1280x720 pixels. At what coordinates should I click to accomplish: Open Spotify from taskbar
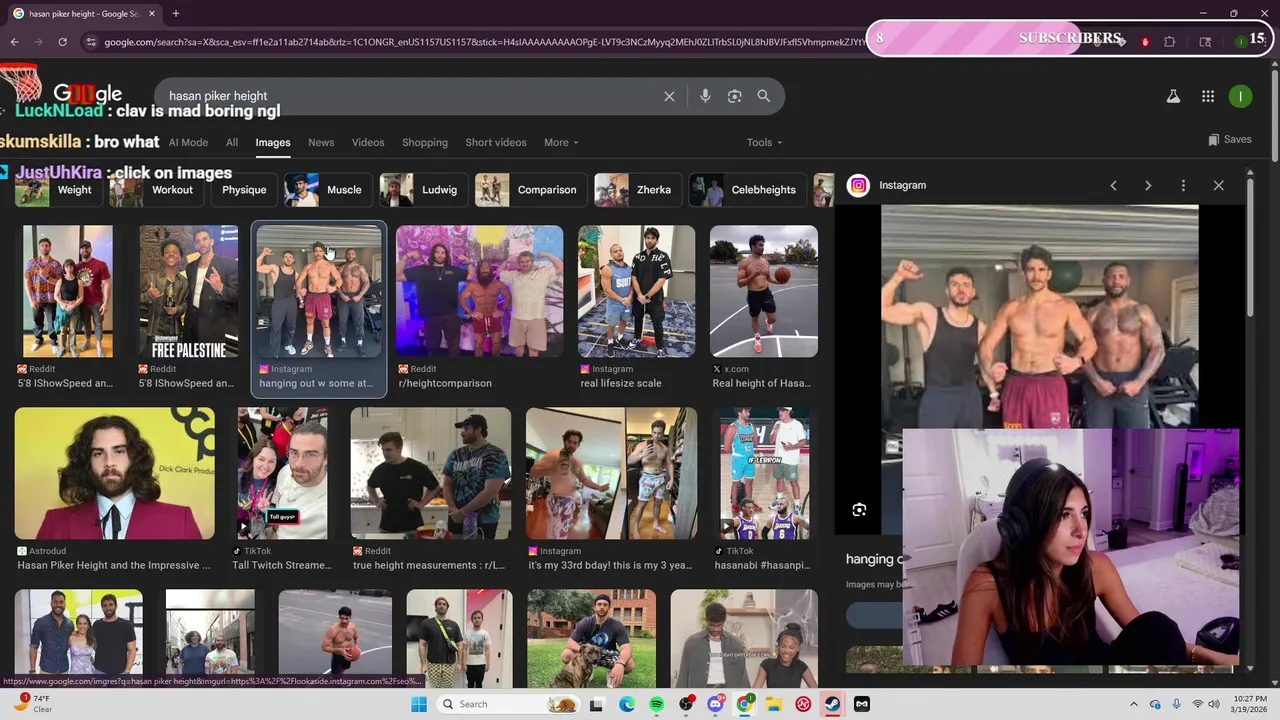click(656, 704)
